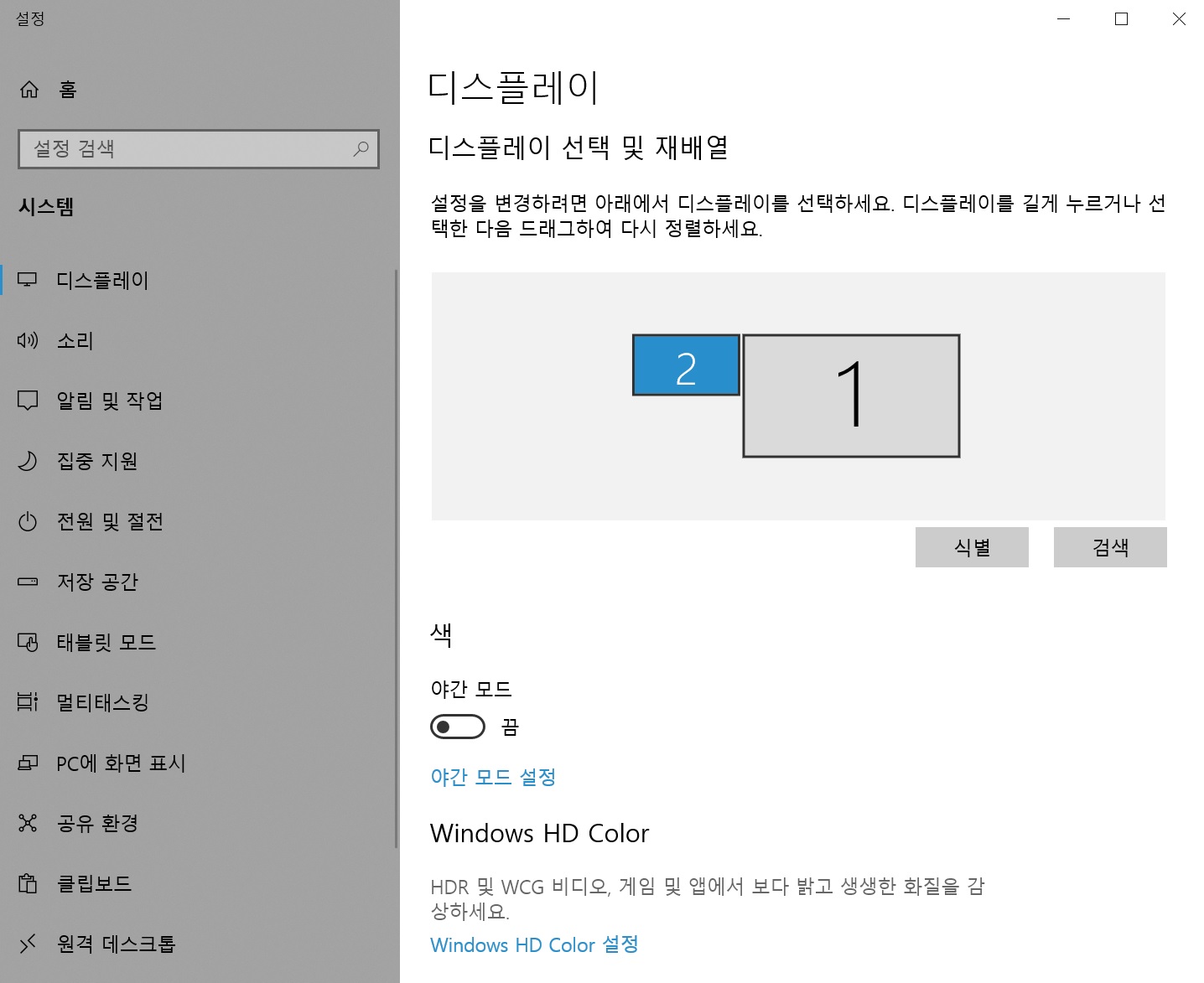Select 공유 환경 in the sidebar
1204x983 pixels.
click(97, 823)
